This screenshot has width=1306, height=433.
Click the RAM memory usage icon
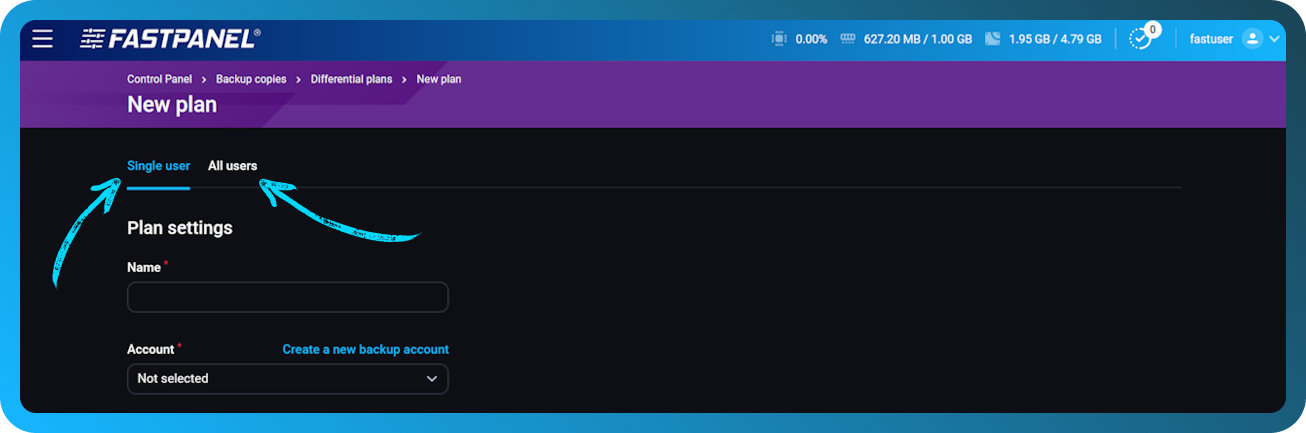click(x=848, y=39)
